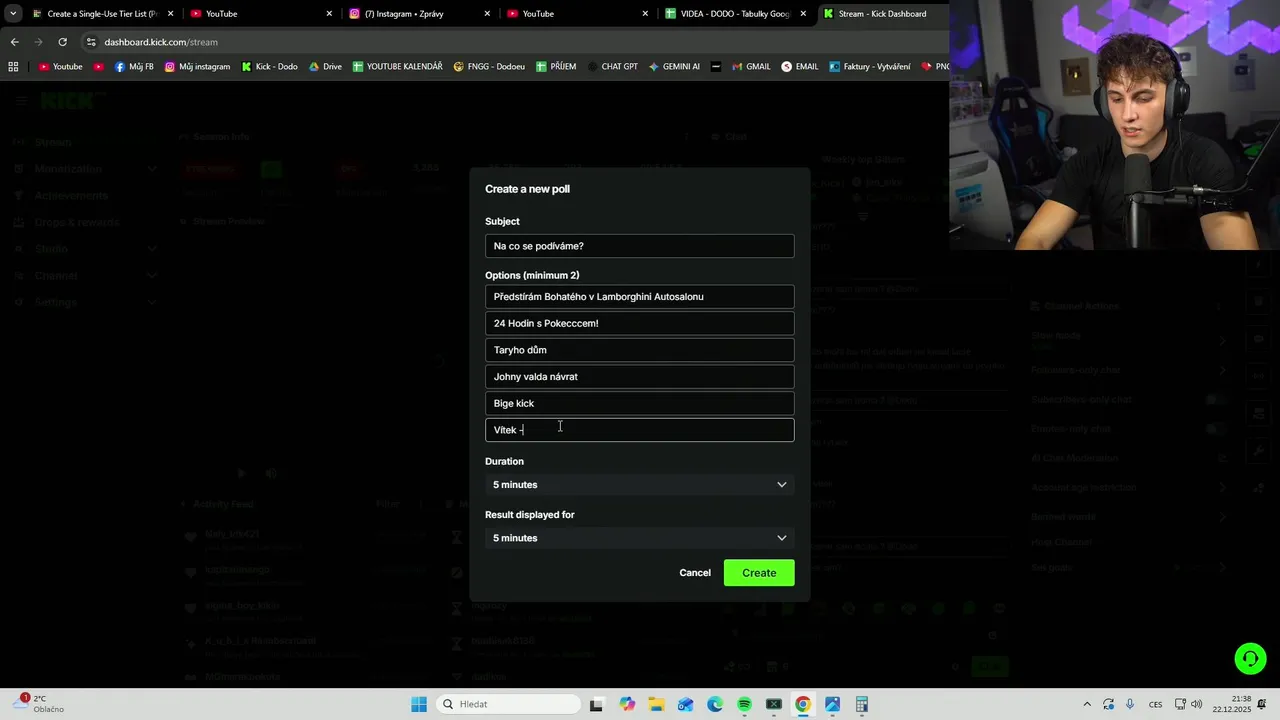
Task: Go back in browser history
Action: (14, 42)
